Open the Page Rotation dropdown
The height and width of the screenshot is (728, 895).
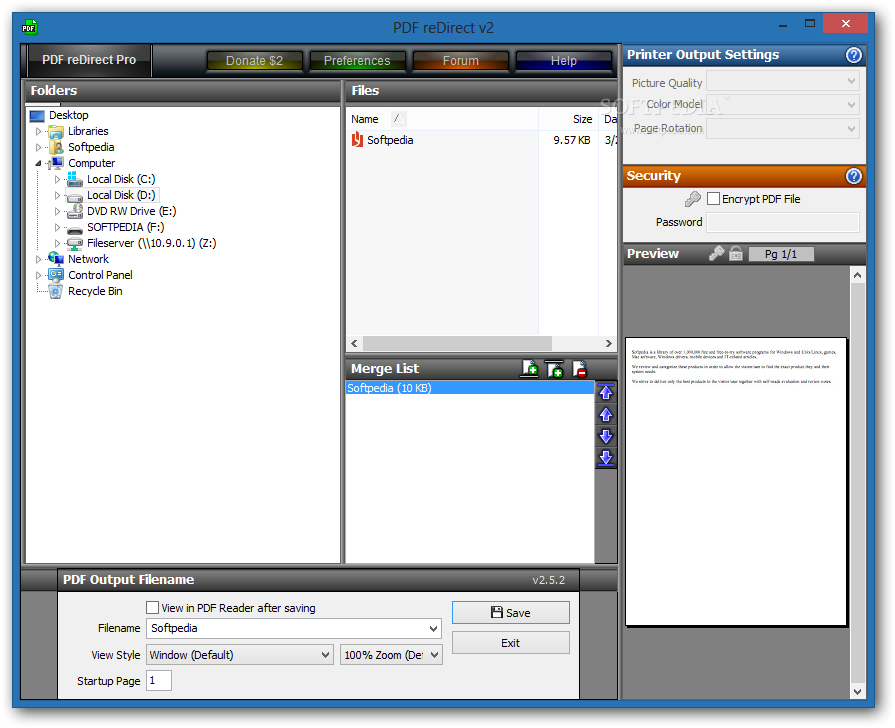click(x=783, y=128)
